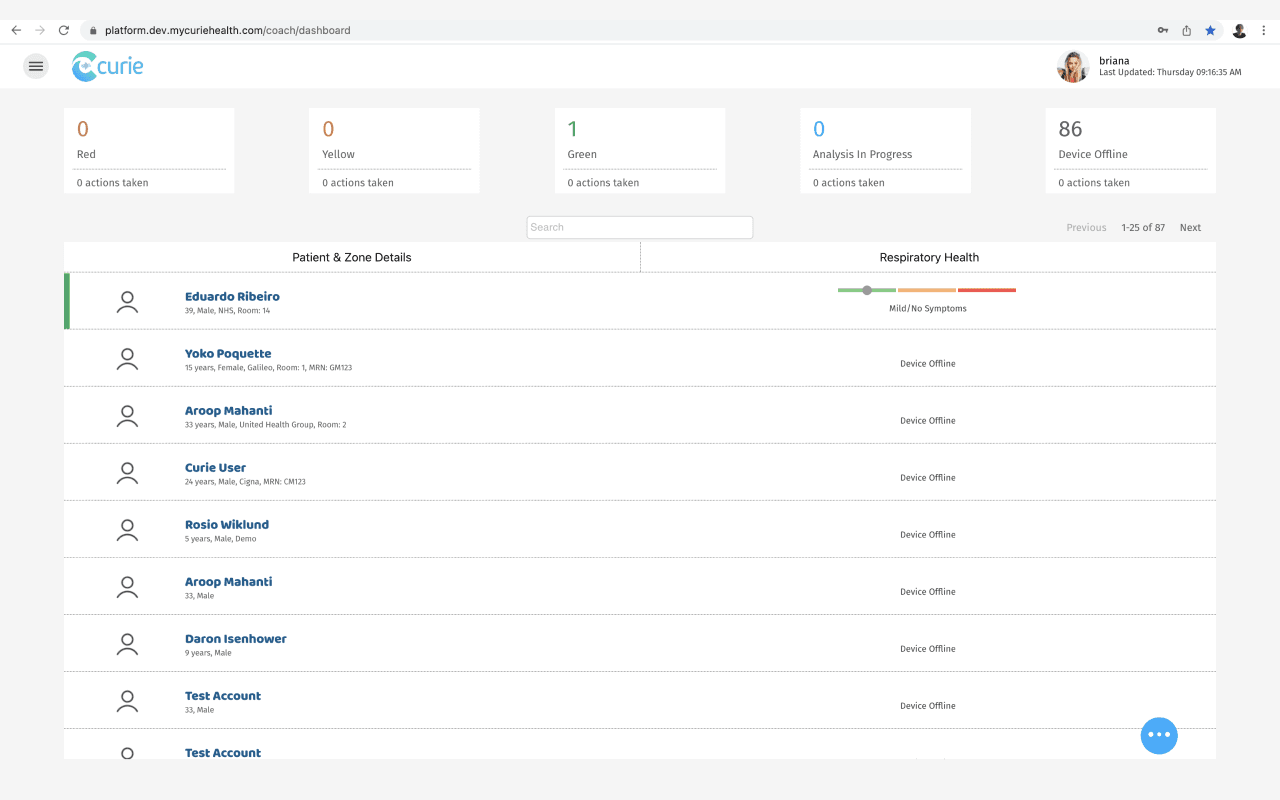1280x800 pixels.
Task: Click the Respiratory Health column header
Action: [929, 257]
